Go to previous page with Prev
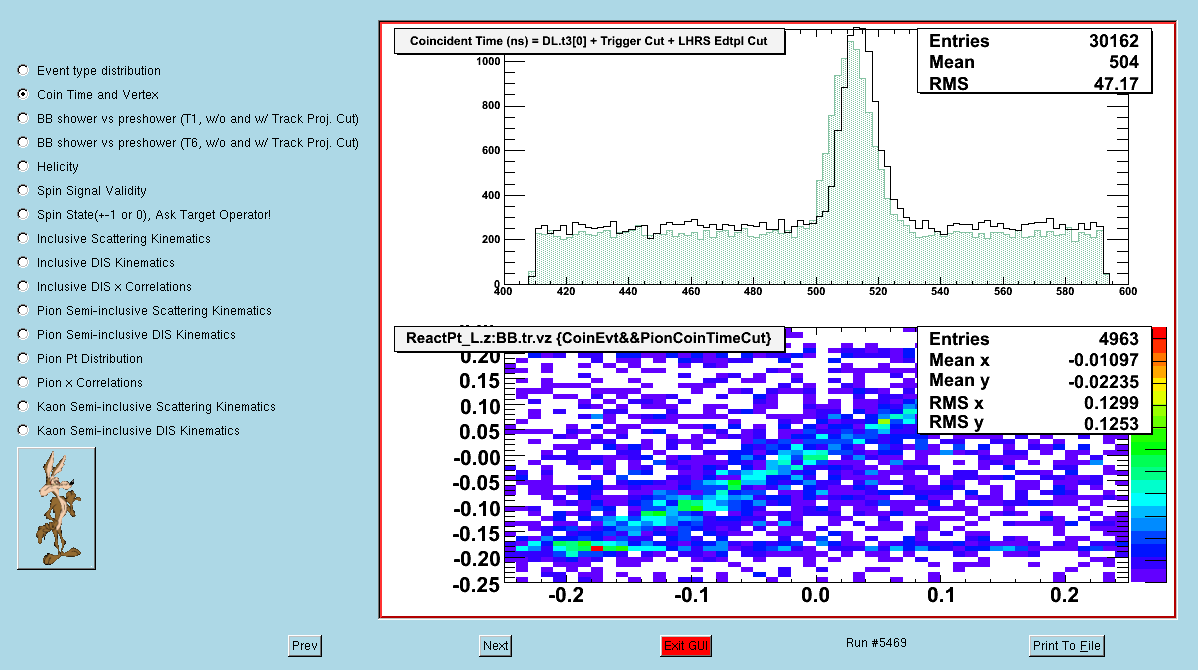1198x670 pixels. click(305, 646)
